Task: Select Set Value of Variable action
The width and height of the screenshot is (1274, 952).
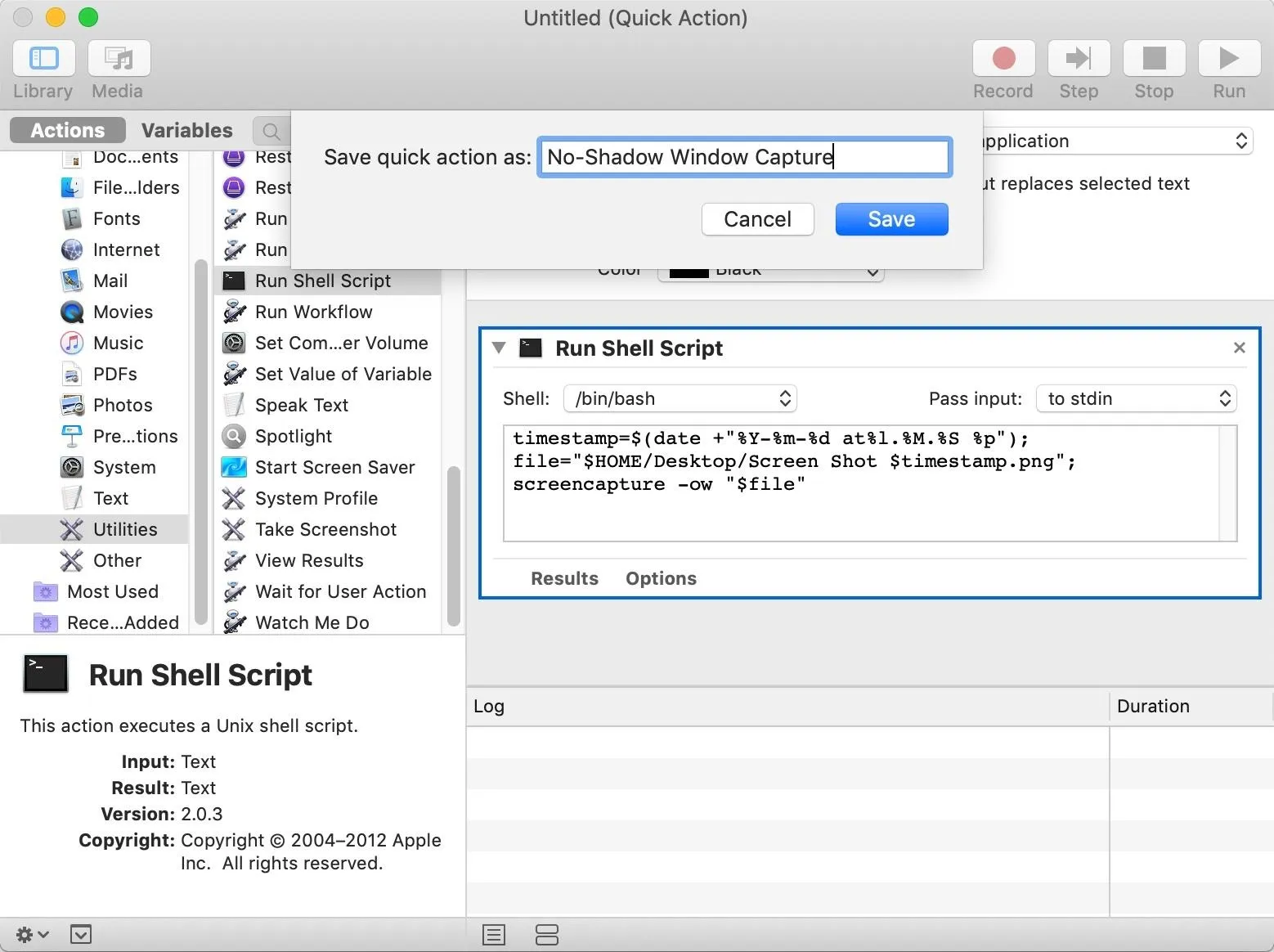Action: click(327, 374)
